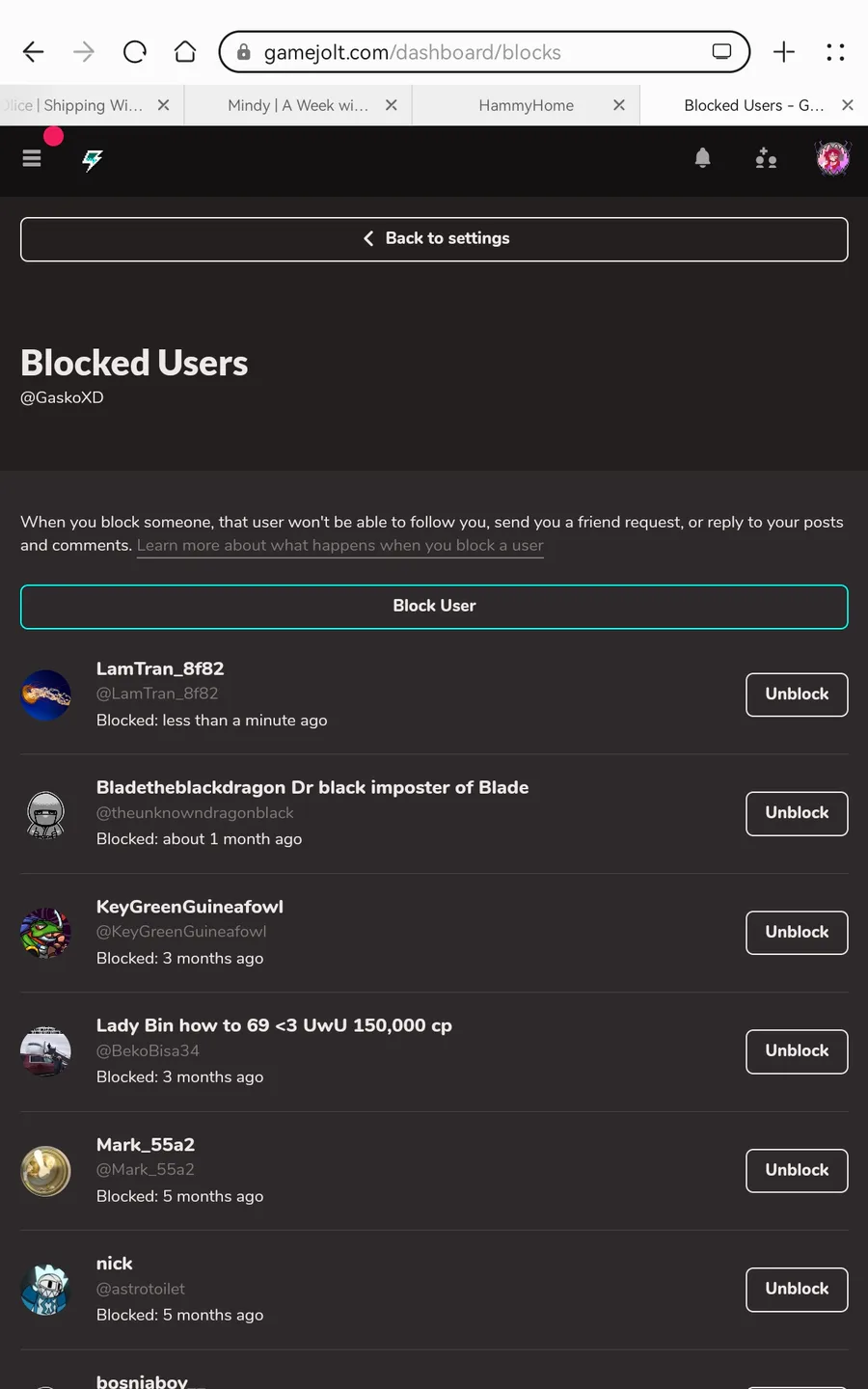Click the address bar URL field
The width and height of the screenshot is (868, 1389).
(484, 52)
